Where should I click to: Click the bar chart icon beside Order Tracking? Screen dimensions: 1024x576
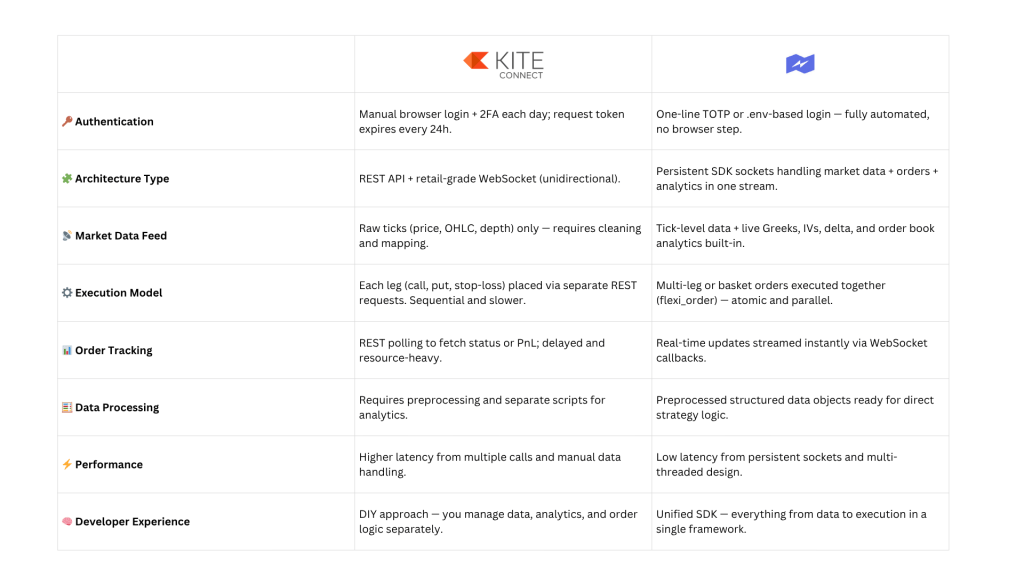point(67,350)
